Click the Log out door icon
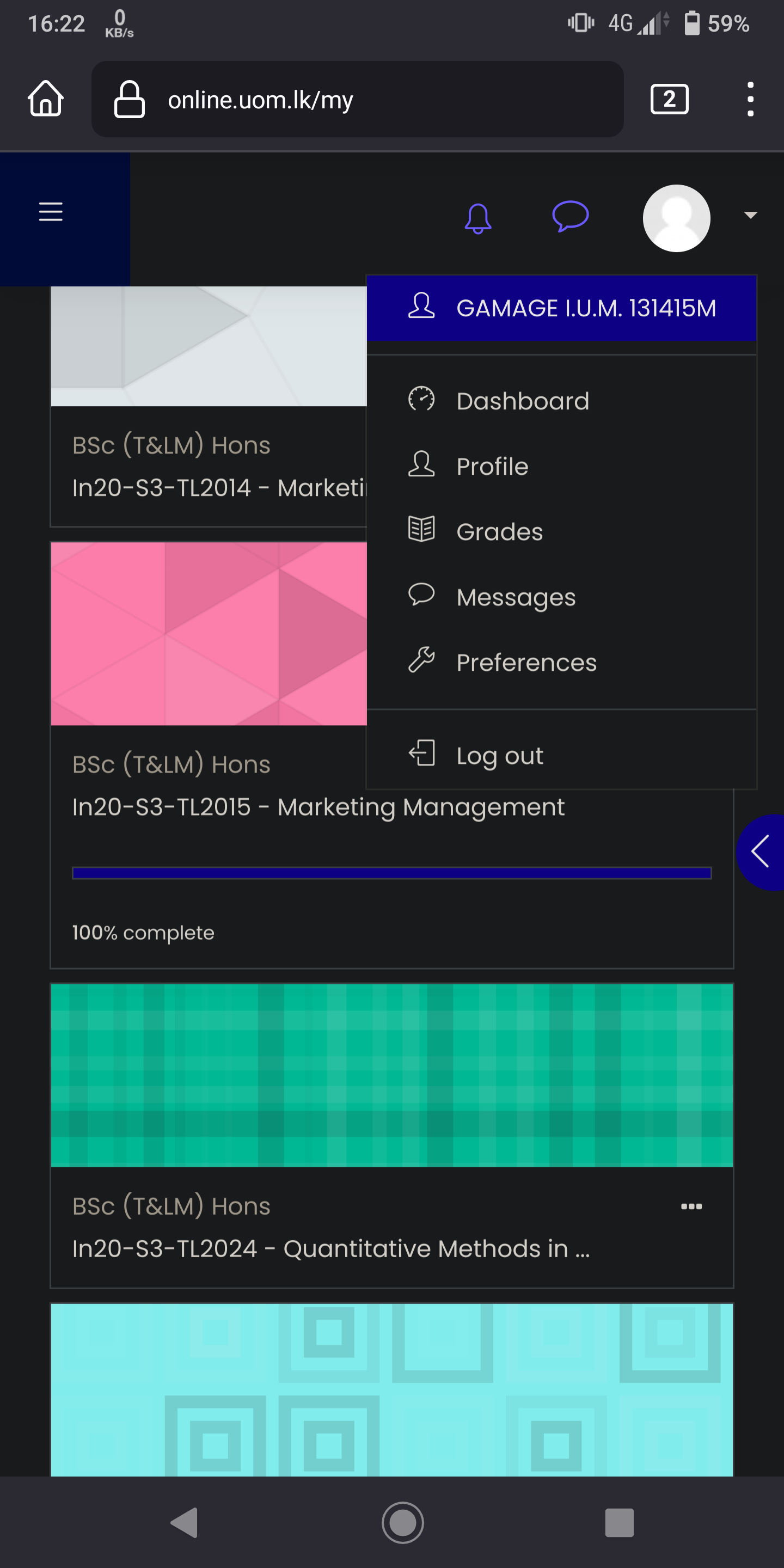 [421, 753]
